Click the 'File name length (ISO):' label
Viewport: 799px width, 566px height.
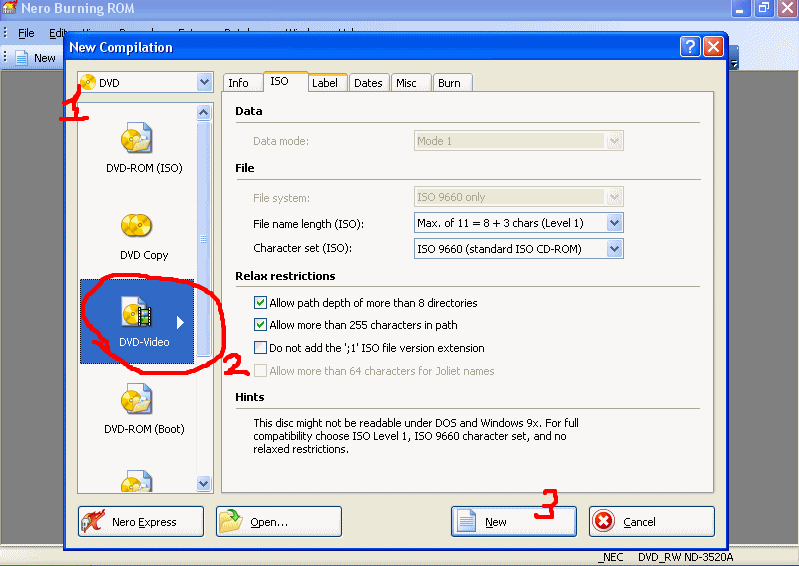tap(308, 224)
